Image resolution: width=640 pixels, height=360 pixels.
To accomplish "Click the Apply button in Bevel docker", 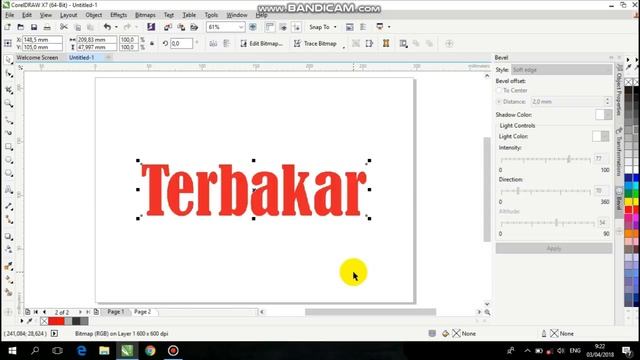I will pyautogui.click(x=554, y=248).
